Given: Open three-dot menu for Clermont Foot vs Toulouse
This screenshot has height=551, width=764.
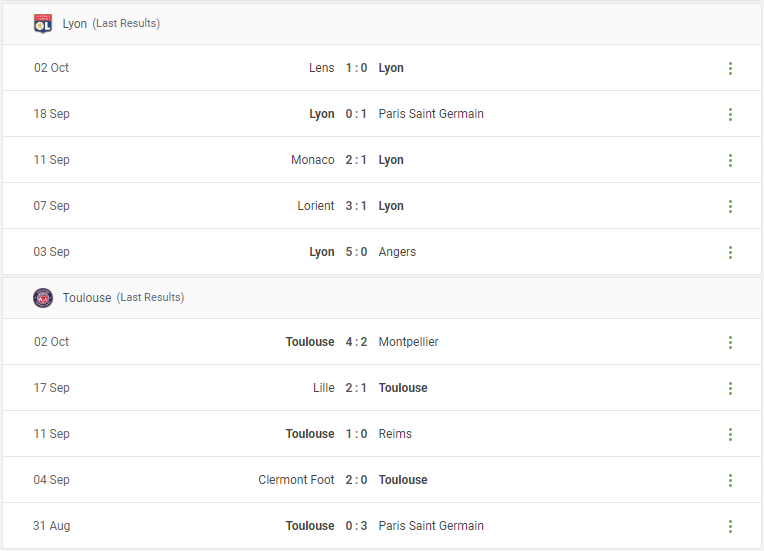Looking at the screenshot, I should (x=730, y=480).
